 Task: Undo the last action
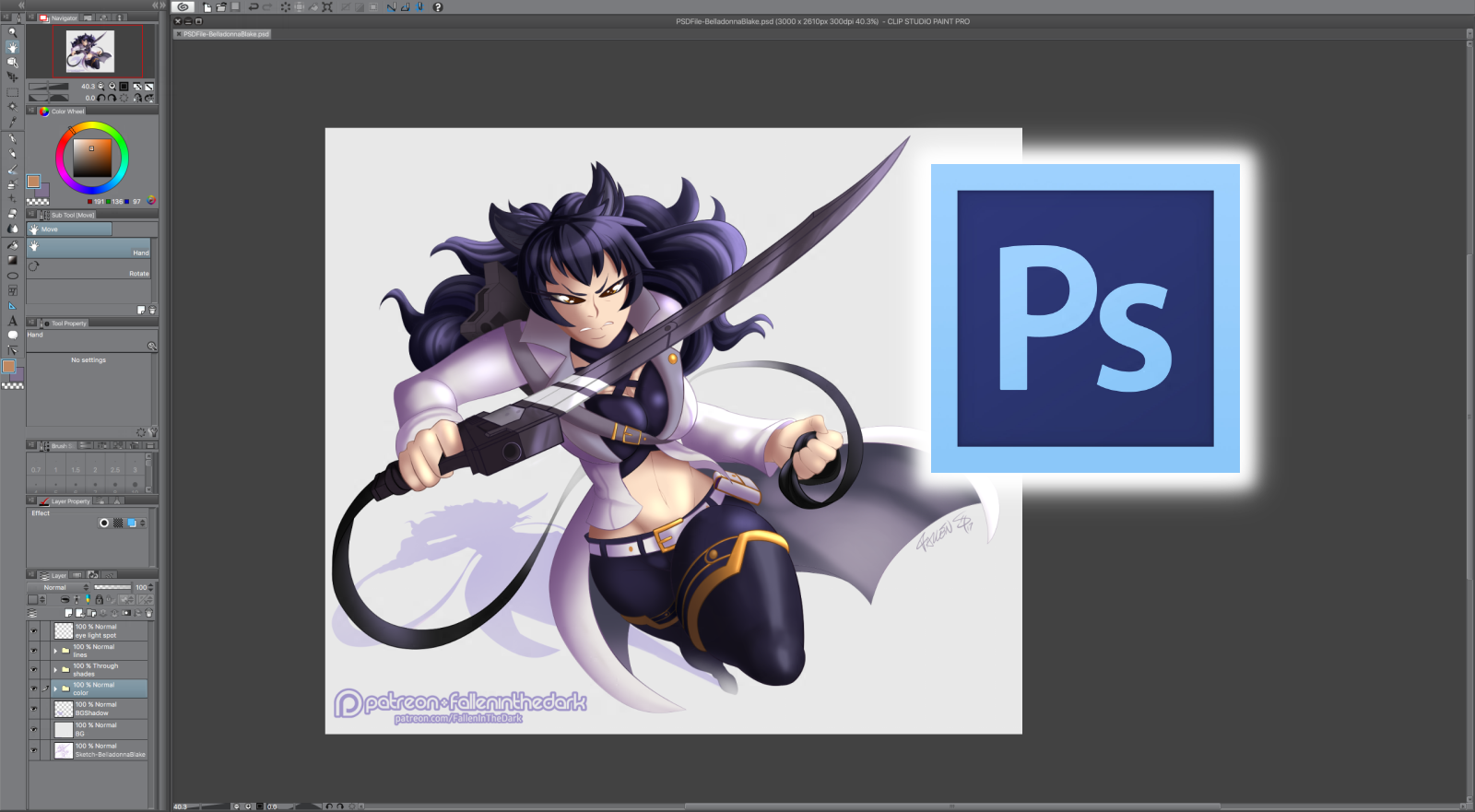253,6
